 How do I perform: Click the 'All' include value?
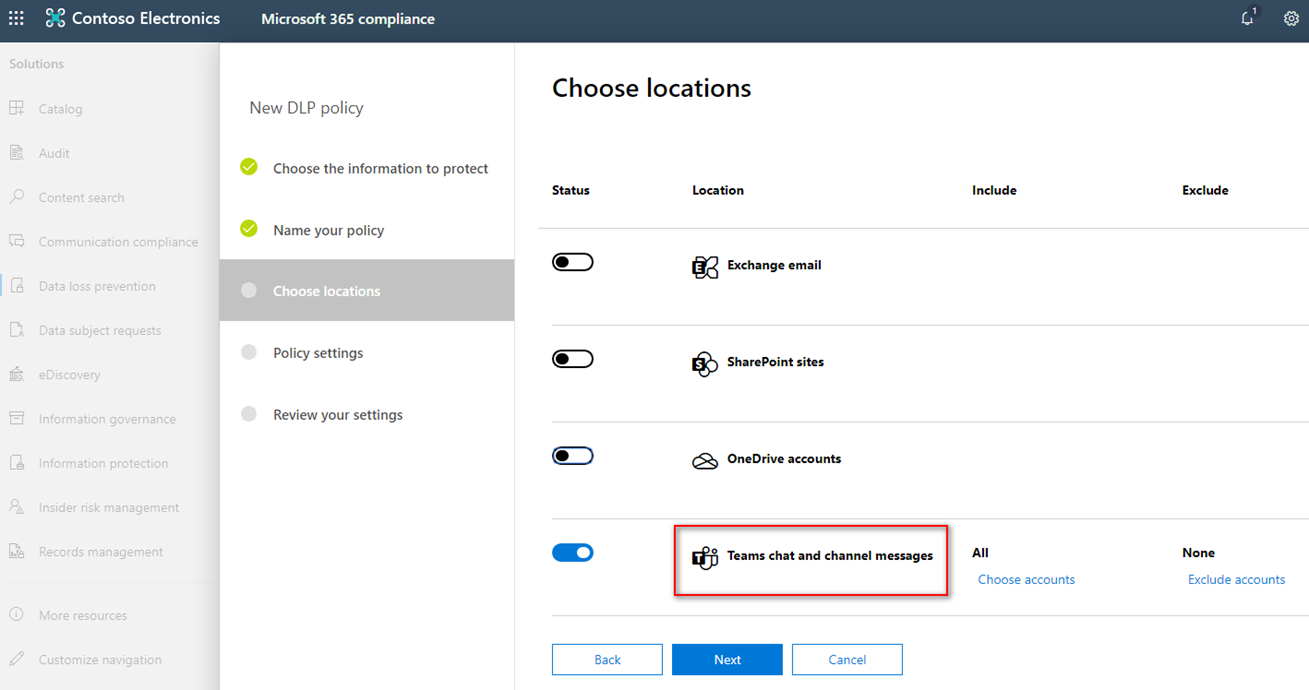980,552
